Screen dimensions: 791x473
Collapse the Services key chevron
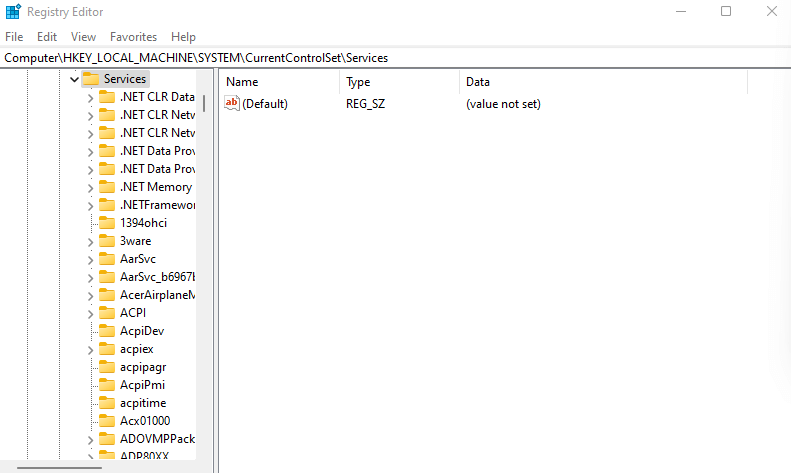point(74,79)
